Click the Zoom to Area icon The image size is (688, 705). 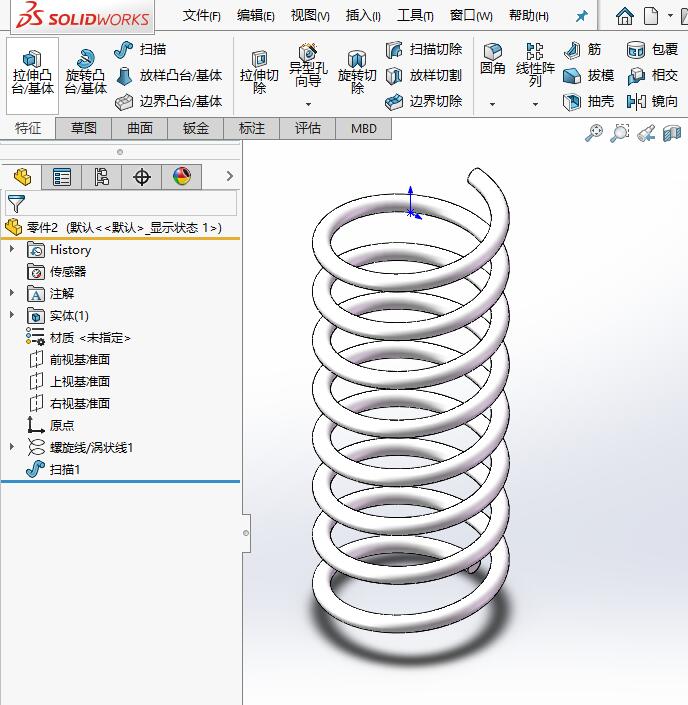[x=620, y=133]
